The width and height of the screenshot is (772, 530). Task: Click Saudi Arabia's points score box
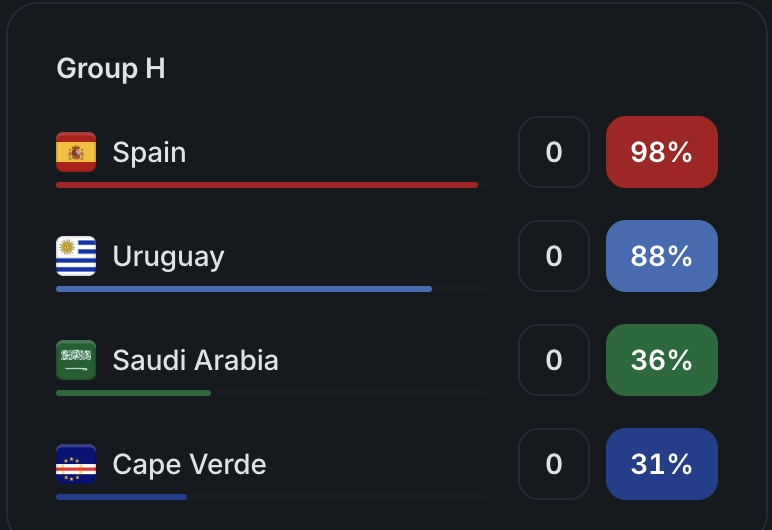[554, 360]
